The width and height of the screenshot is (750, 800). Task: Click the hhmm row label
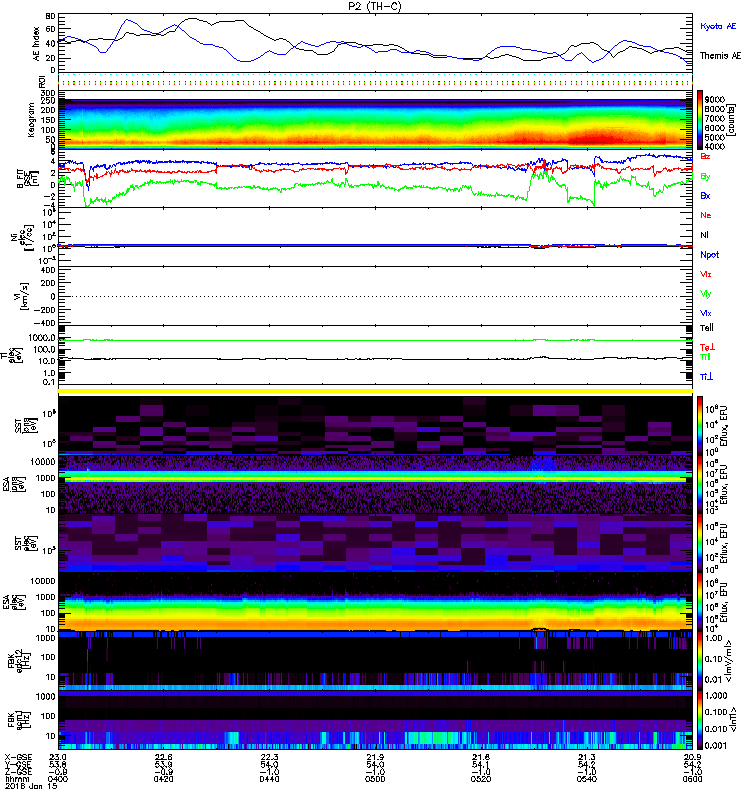tap(17, 779)
